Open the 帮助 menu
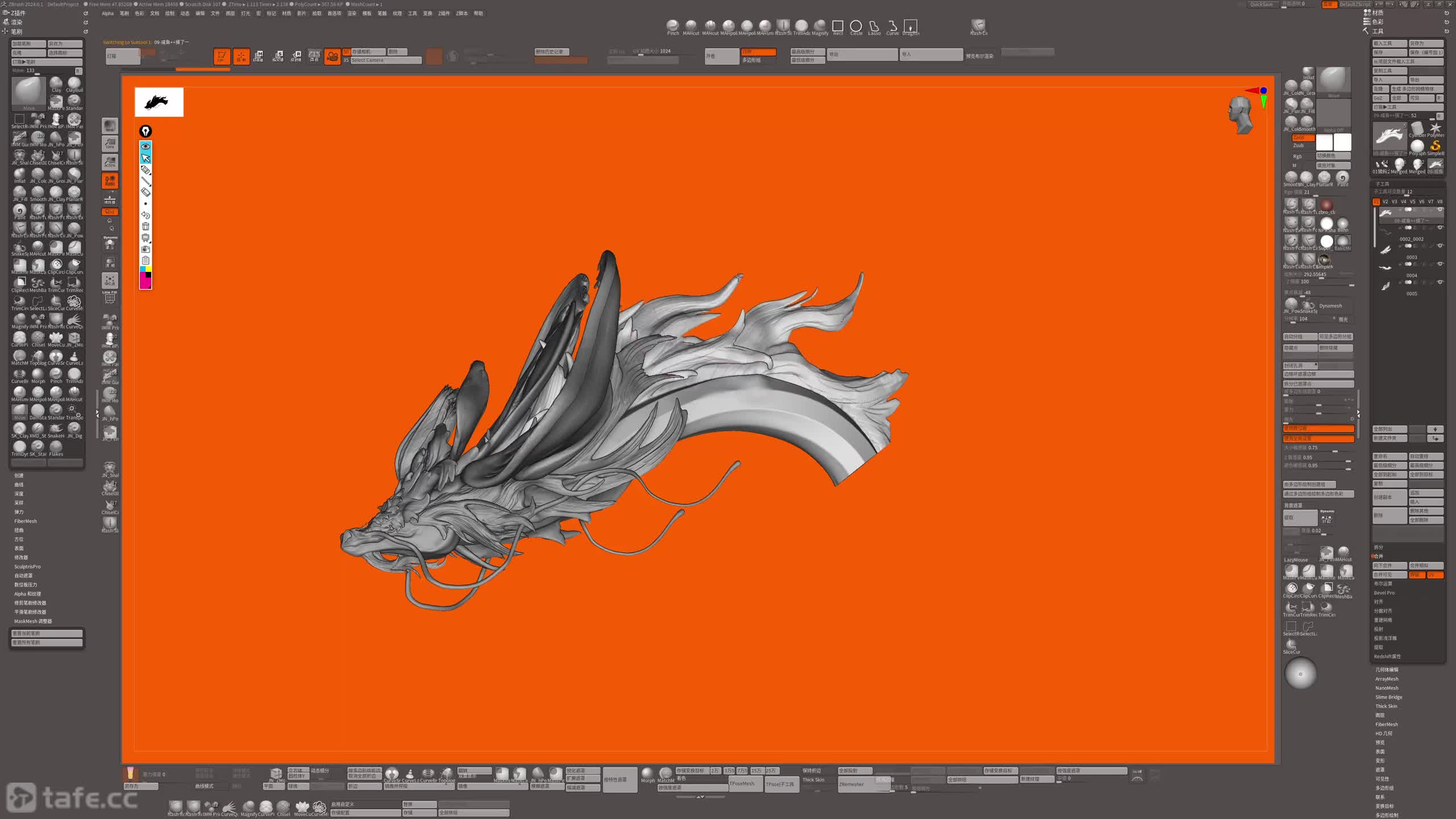The height and width of the screenshot is (819, 1456). click(x=478, y=14)
